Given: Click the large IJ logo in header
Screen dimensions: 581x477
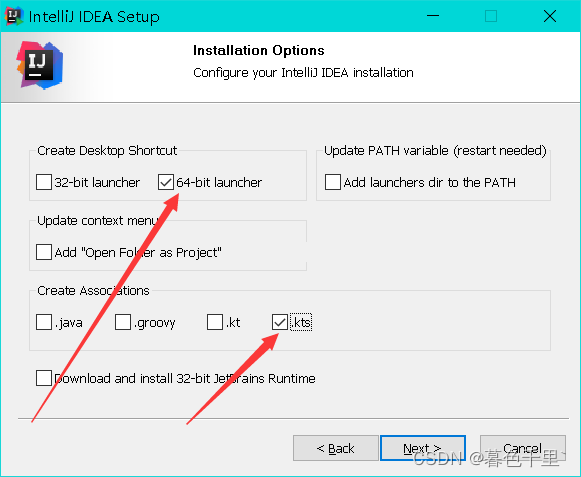Looking at the screenshot, I should pos(40,65).
